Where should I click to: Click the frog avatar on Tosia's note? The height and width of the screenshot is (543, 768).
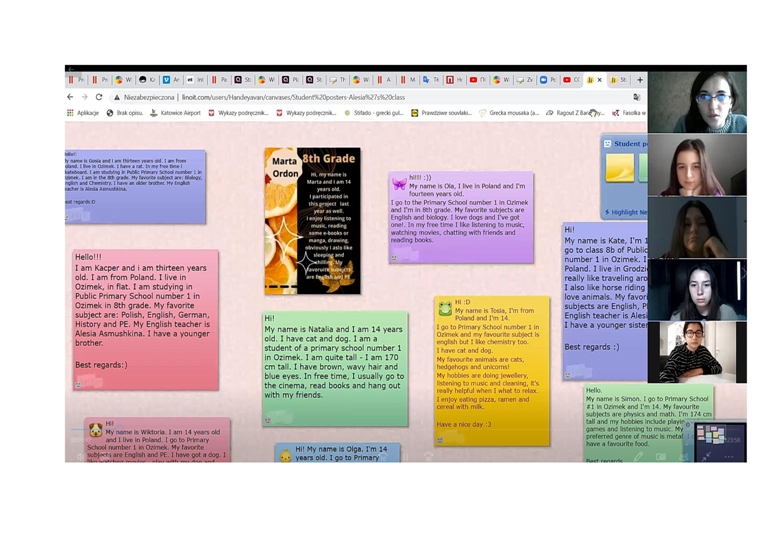coord(445,308)
